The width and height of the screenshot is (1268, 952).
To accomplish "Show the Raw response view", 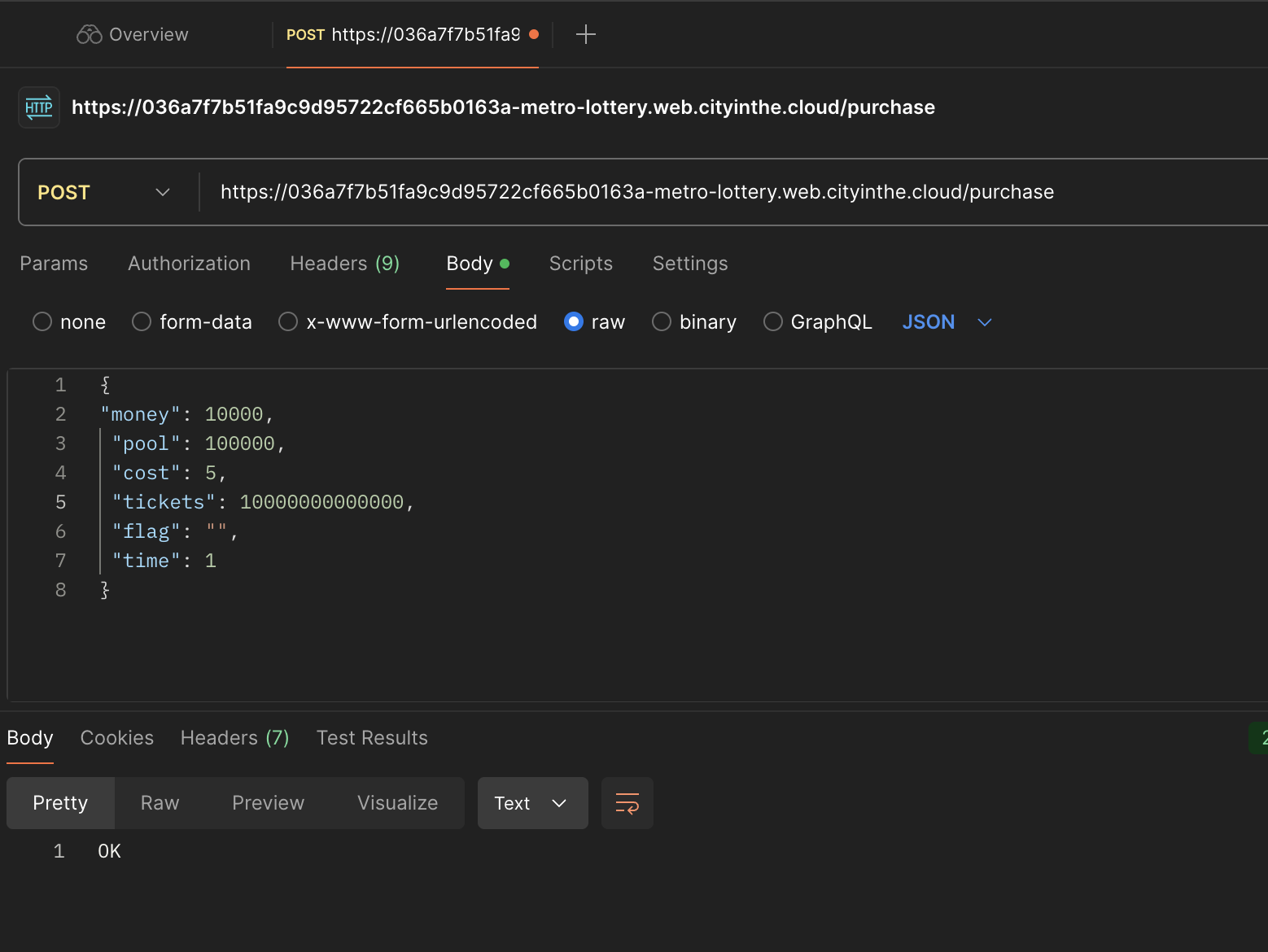I will (160, 803).
